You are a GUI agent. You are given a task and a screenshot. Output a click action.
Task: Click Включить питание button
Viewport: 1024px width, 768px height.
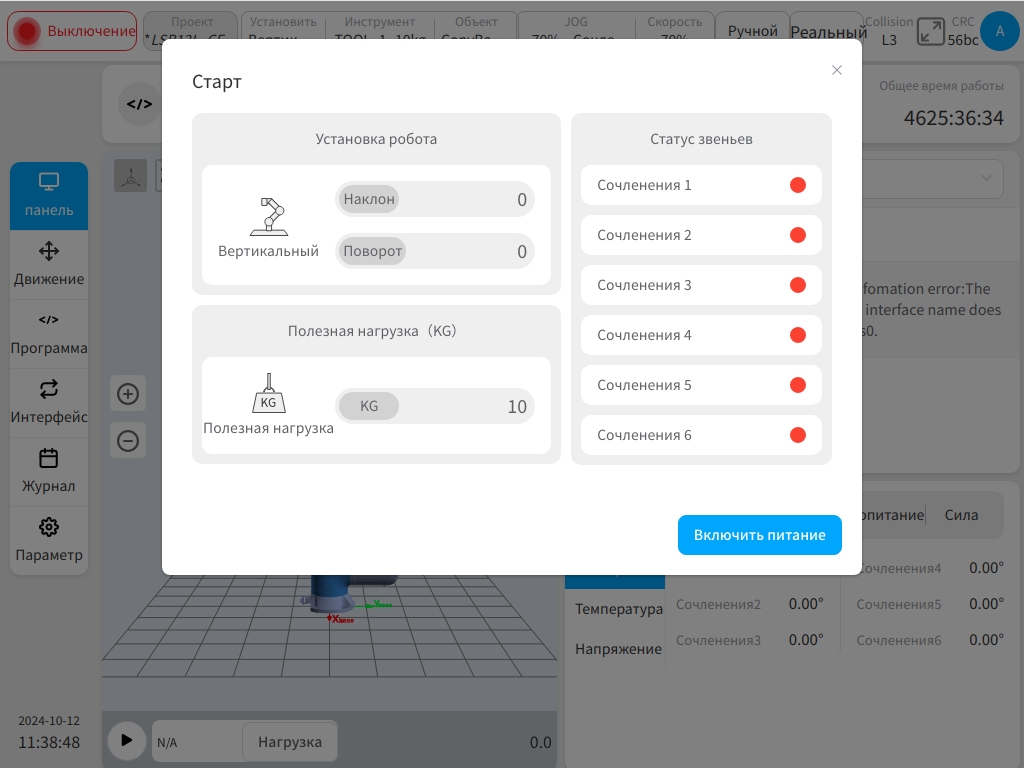760,535
